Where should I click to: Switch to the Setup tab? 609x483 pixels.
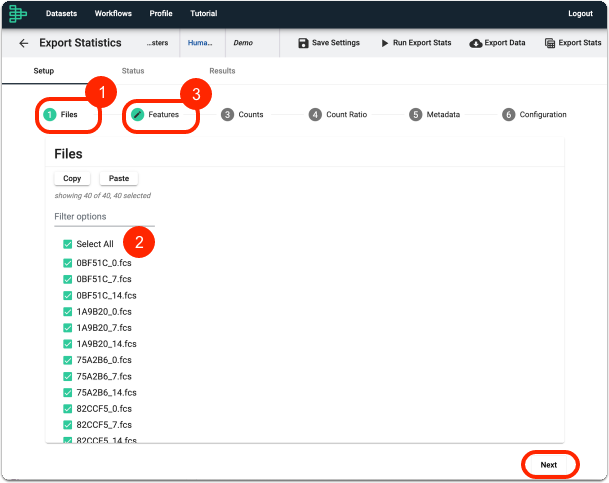tap(44, 71)
